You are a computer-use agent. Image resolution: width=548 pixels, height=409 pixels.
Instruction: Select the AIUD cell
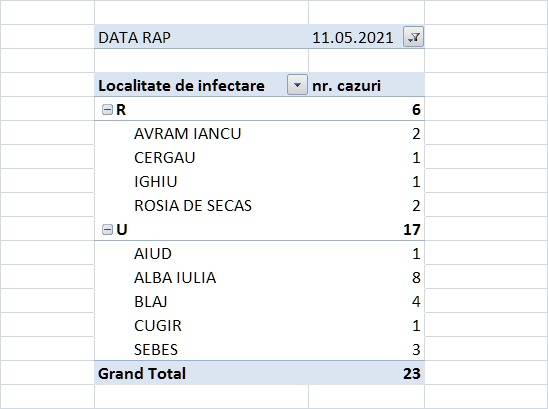[x=202, y=253]
